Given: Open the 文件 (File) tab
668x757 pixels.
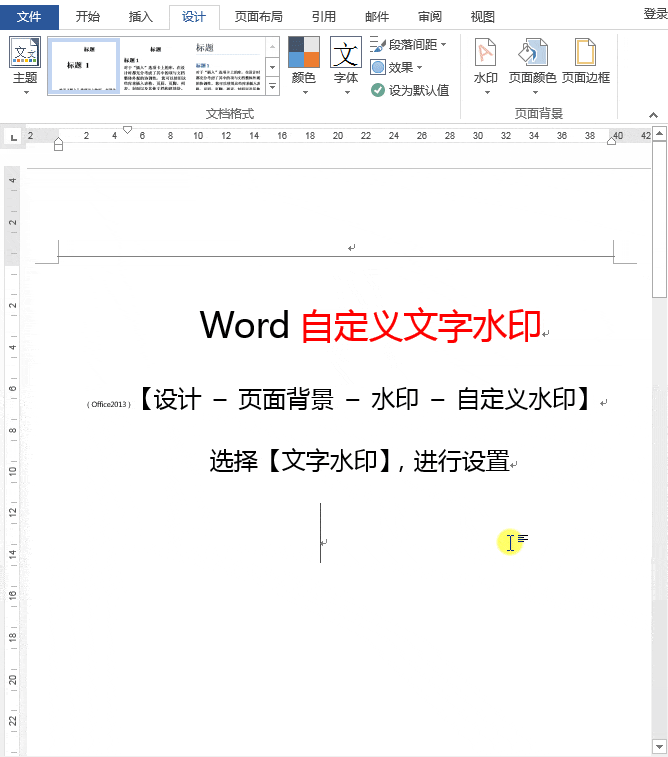Looking at the screenshot, I should pyautogui.click(x=29, y=17).
